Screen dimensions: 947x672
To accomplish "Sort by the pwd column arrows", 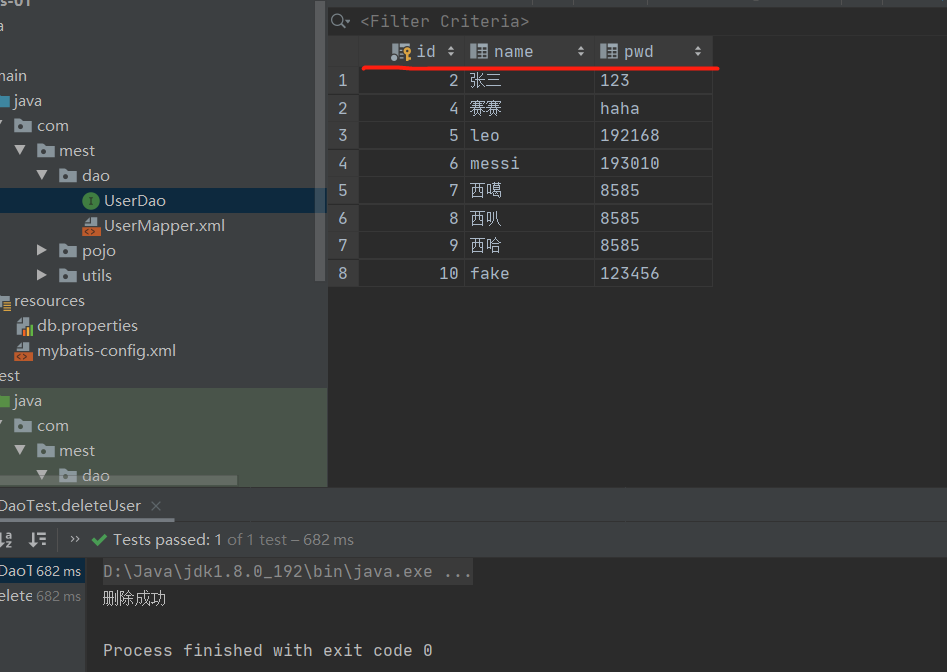I will click(698, 51).
